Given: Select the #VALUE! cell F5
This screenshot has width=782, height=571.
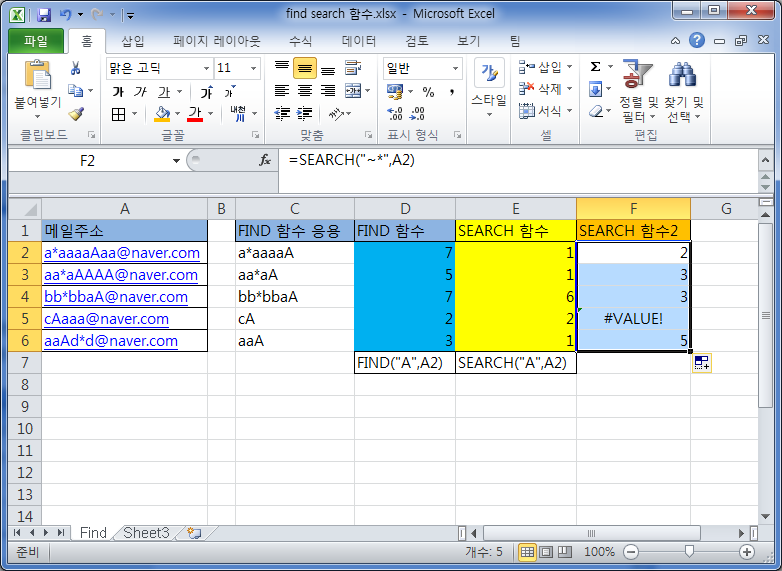Looking at the screenshot, I should [633, 319].
